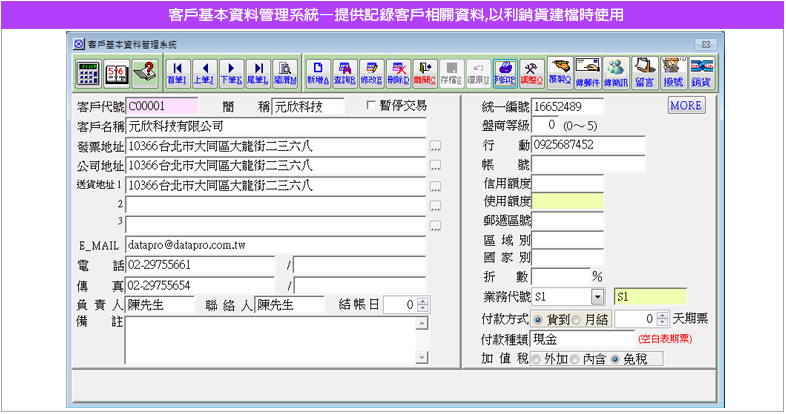This screenshot has width=786, height=414.
Task: Open the 發票地址 ellipsis picker
Action: click(x=435, y=147)
